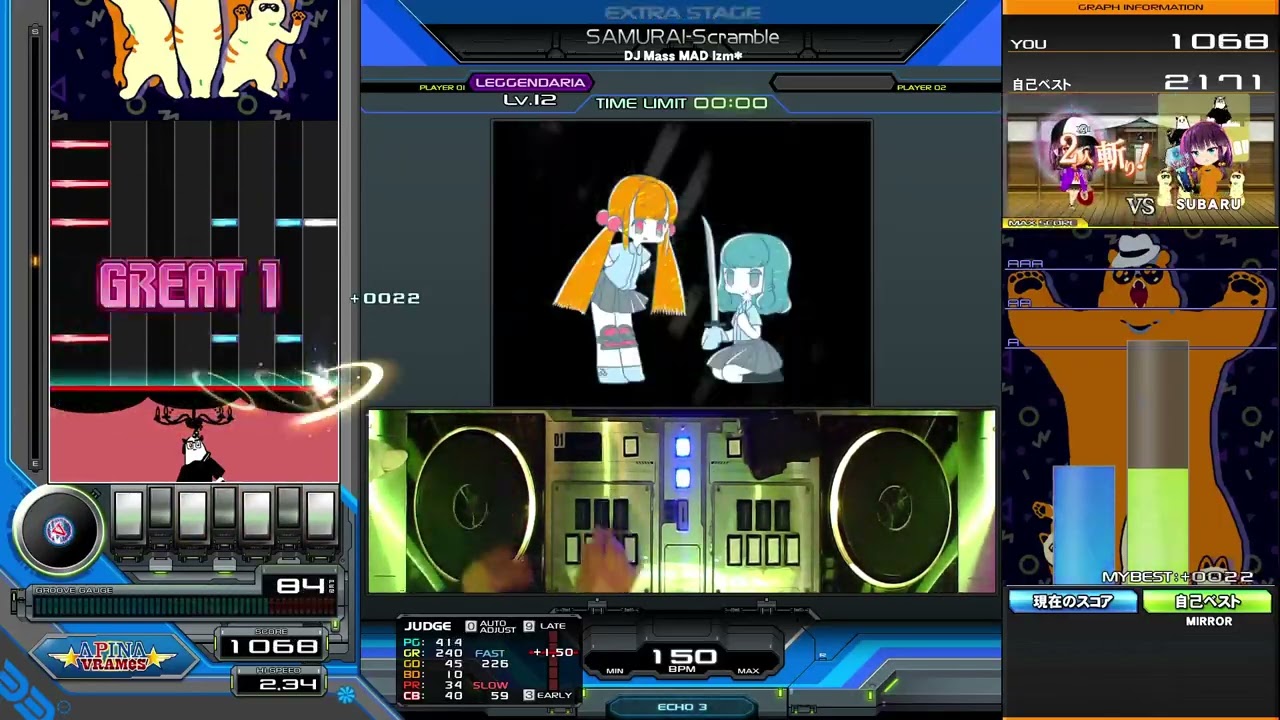Click the PLAYER 02 label
This screenshot has width=1280, height=720.
tap(921, 88)
